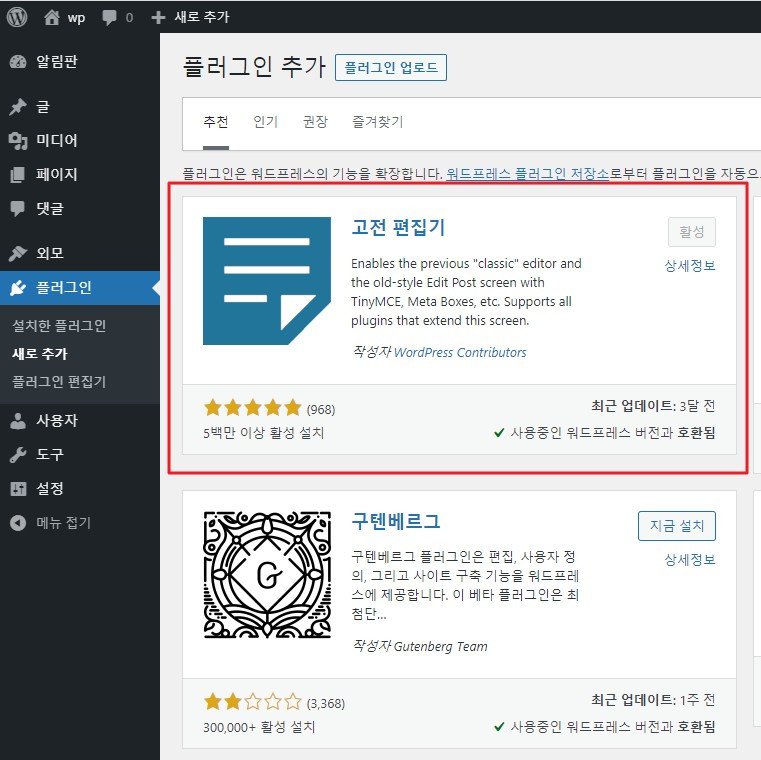
Task: Click the 플러그인 plug icon
Action: [x=18, y=287]
